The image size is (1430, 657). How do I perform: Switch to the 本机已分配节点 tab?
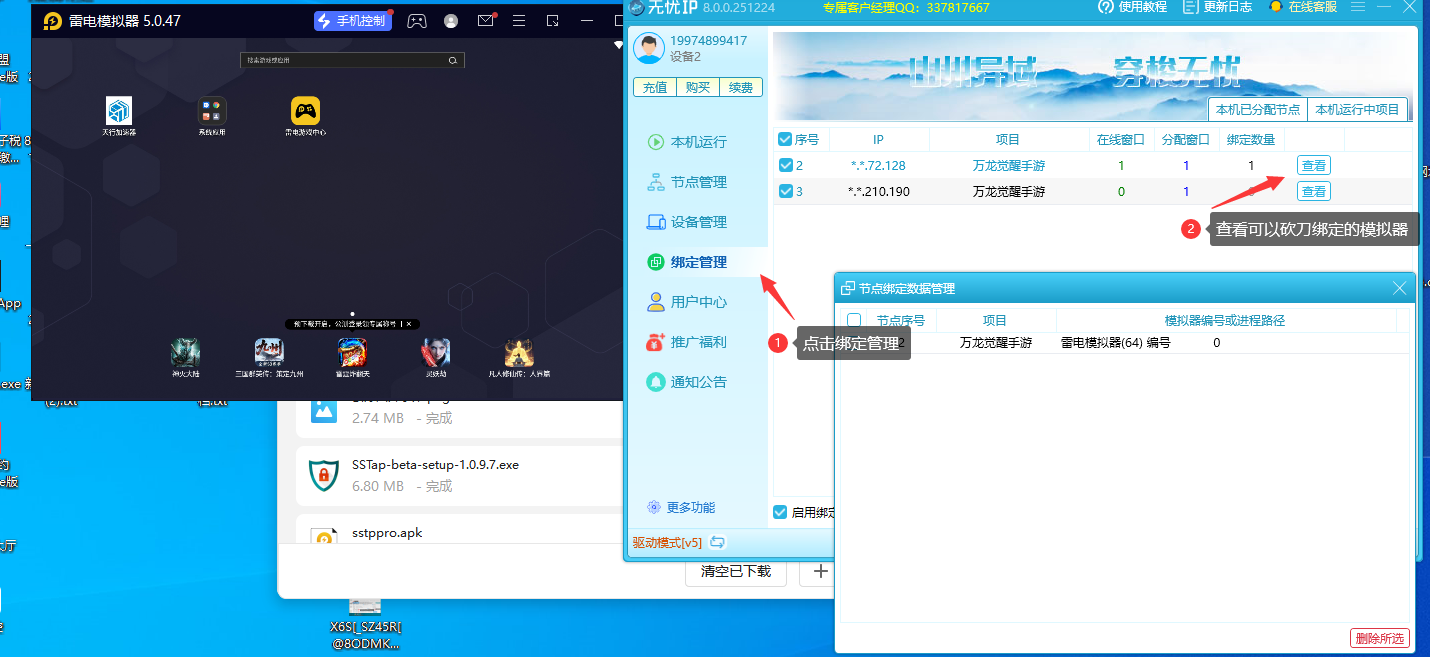tap(1258, 109)
